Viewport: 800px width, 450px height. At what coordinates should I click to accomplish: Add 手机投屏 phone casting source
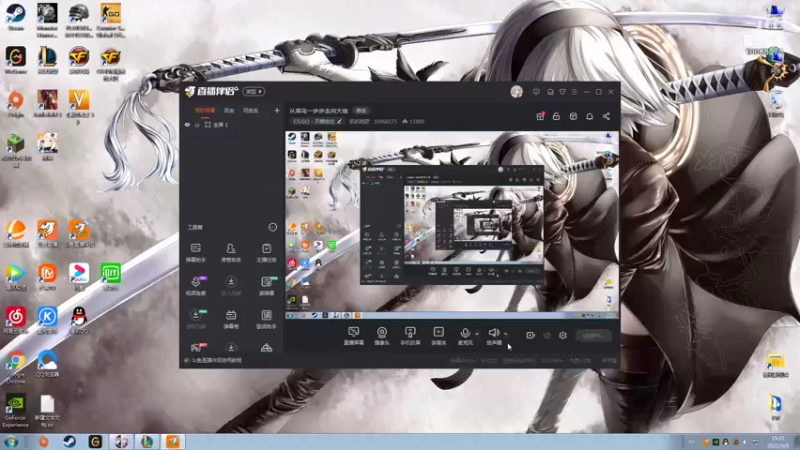[410, 336]
